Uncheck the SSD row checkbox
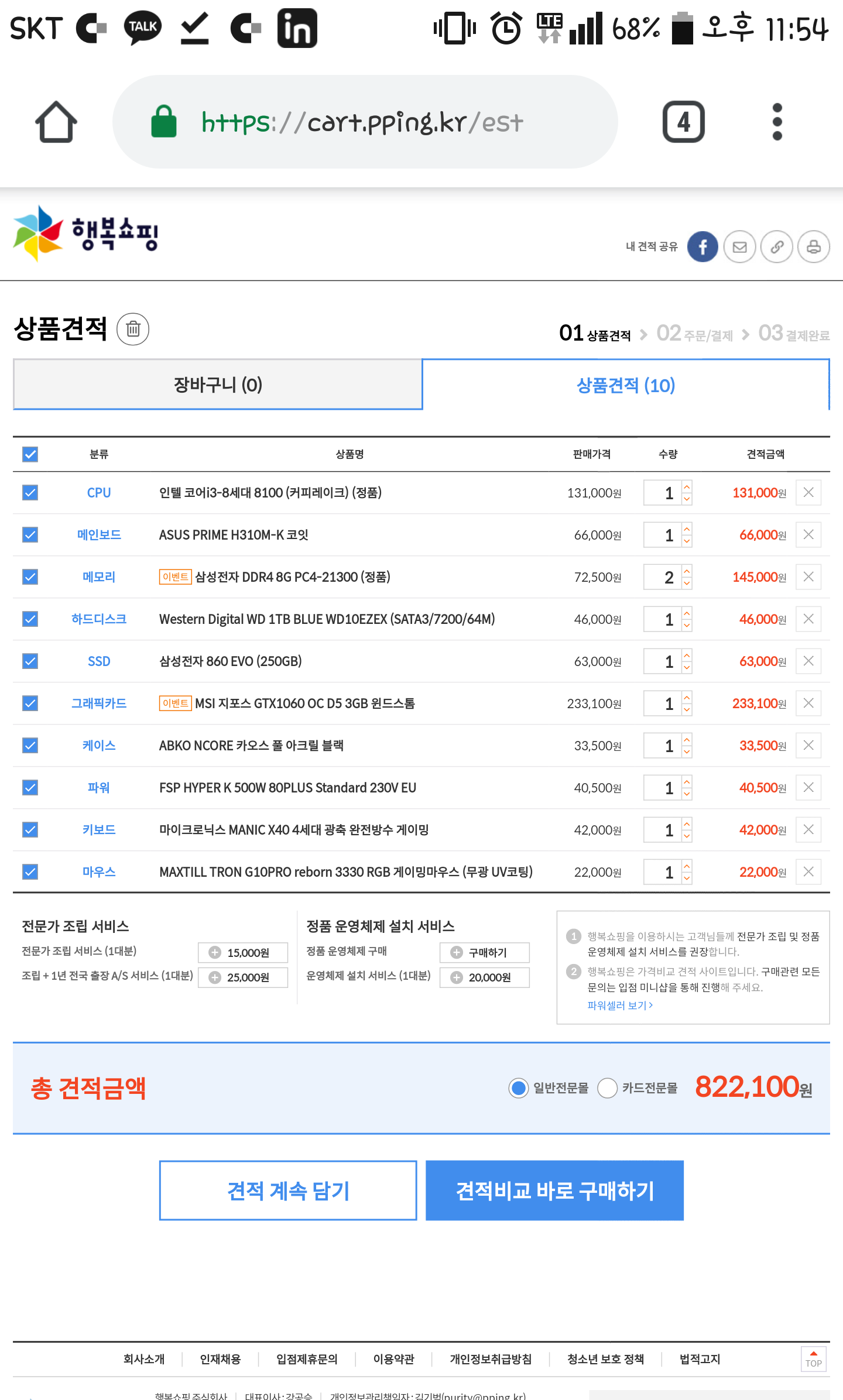The image size is (843, 1400). tap(30, 661)
